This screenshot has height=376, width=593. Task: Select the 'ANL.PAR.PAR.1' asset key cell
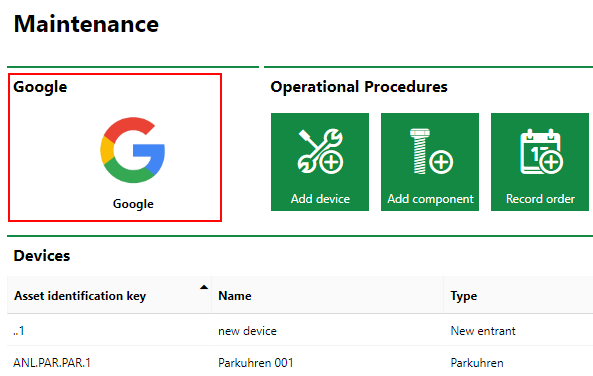(x=109, y=362)
